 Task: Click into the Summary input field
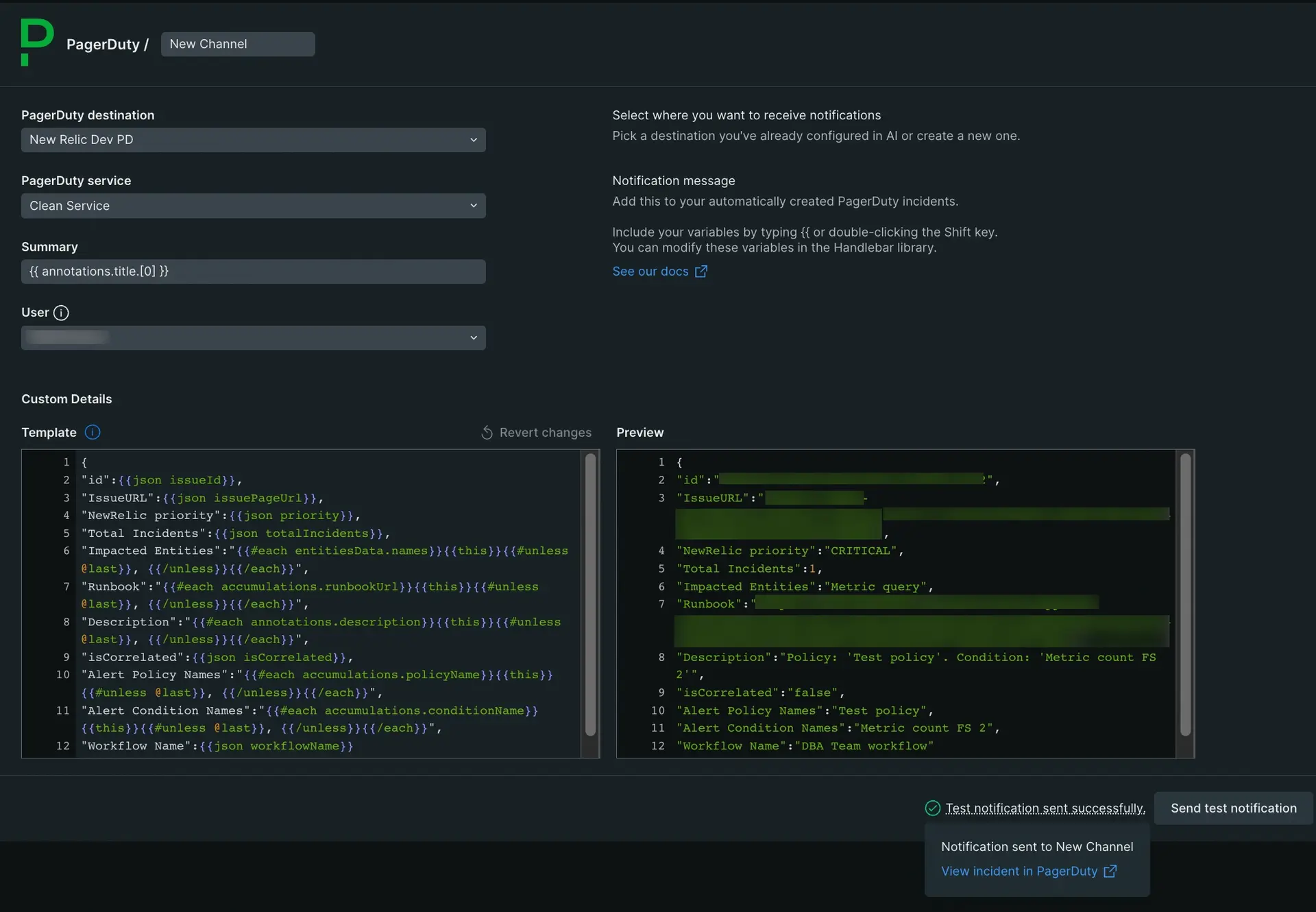pos(253,272)
